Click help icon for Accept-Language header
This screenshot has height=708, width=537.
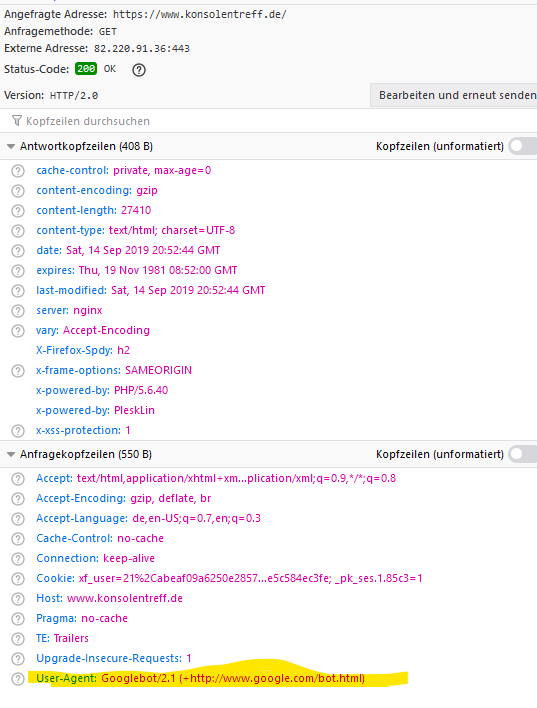18,519
